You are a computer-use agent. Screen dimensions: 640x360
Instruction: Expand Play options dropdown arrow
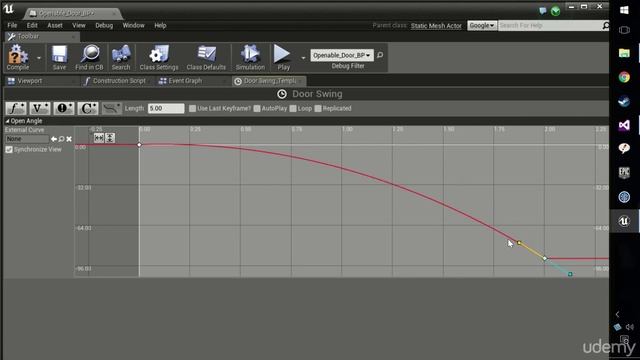point(303,58)
